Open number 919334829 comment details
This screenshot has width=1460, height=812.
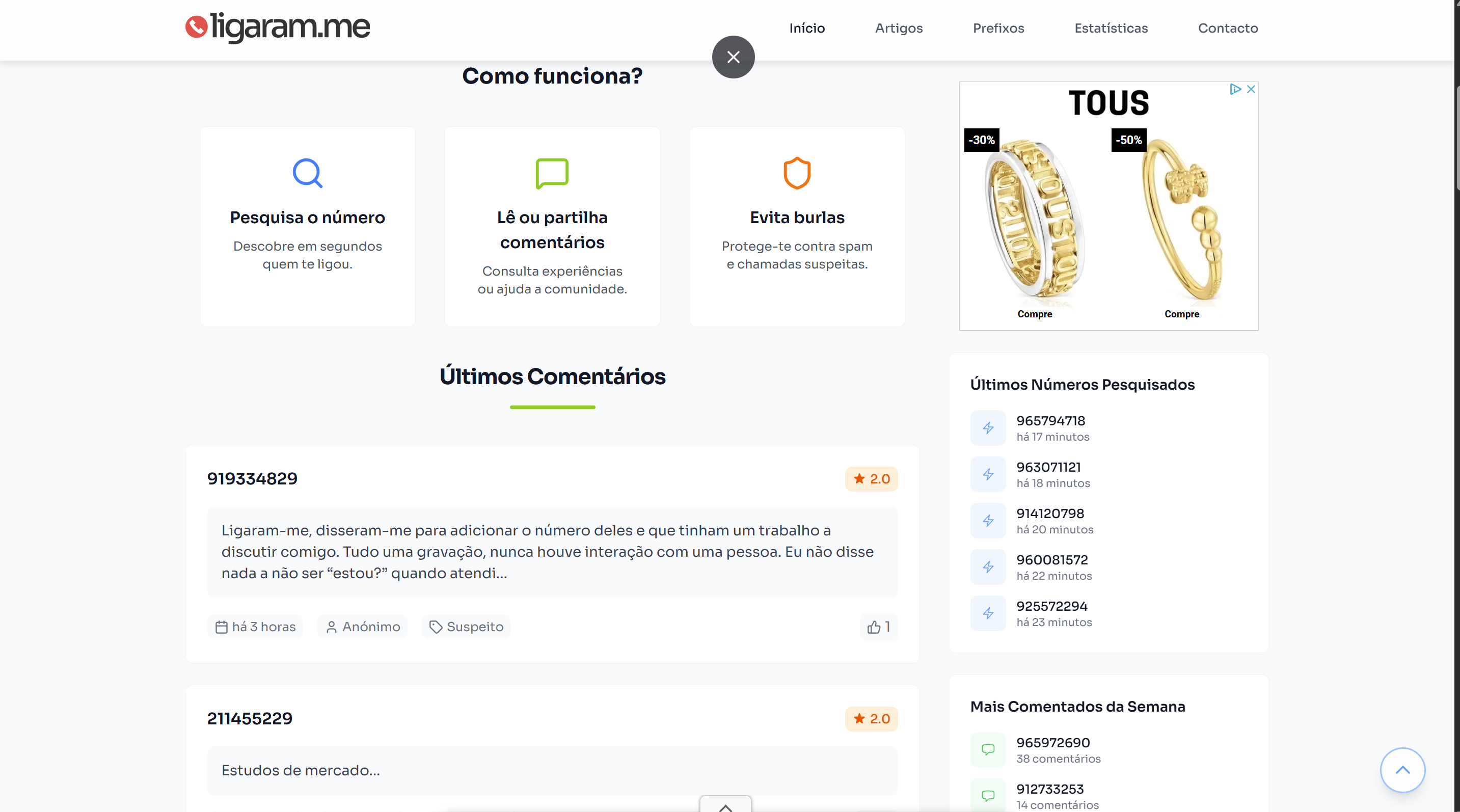point(252,479)
